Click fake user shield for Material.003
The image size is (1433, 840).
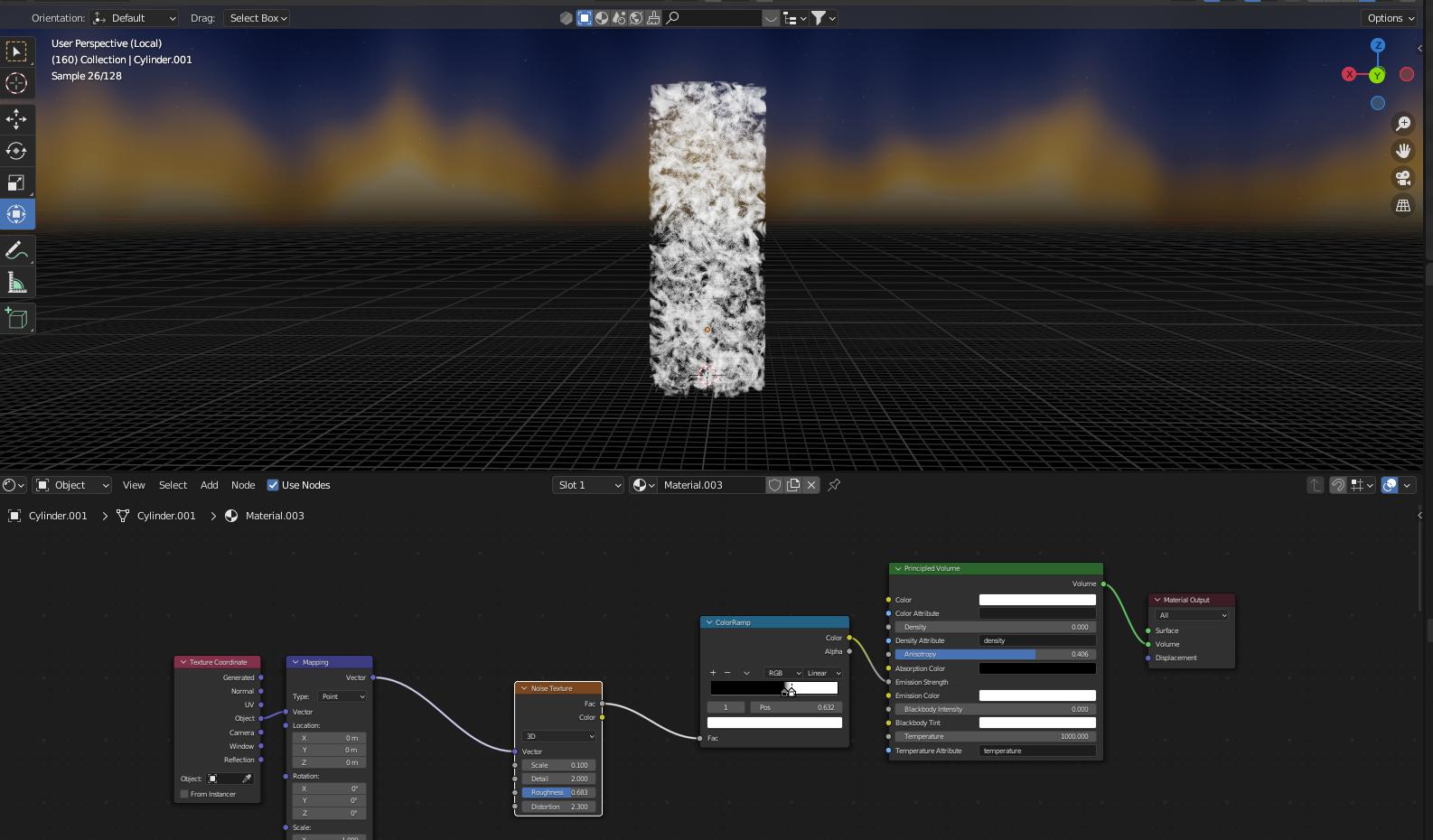point(774,485)
